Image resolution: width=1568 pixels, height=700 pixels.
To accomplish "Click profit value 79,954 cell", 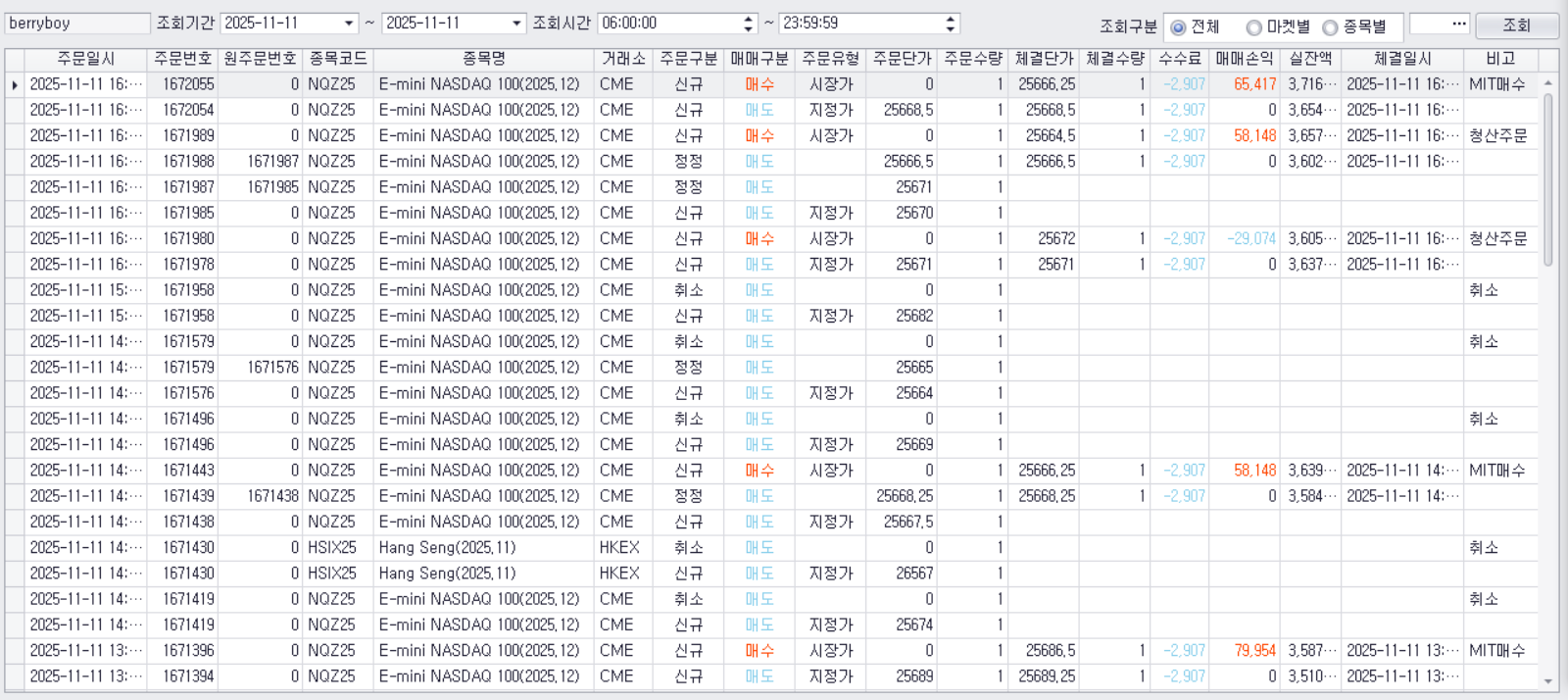I will tap(1245, 651).
